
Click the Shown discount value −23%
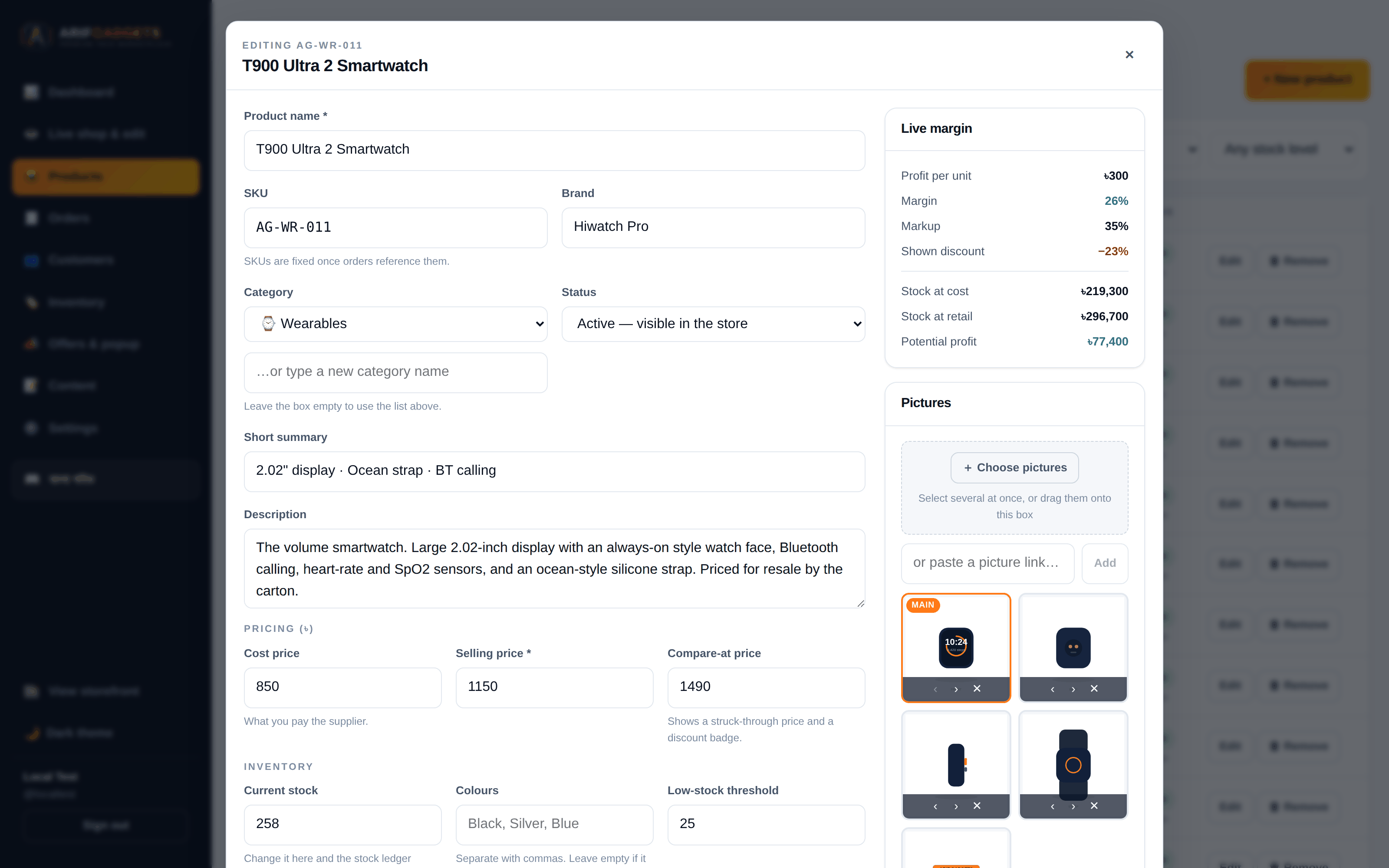1113,251
